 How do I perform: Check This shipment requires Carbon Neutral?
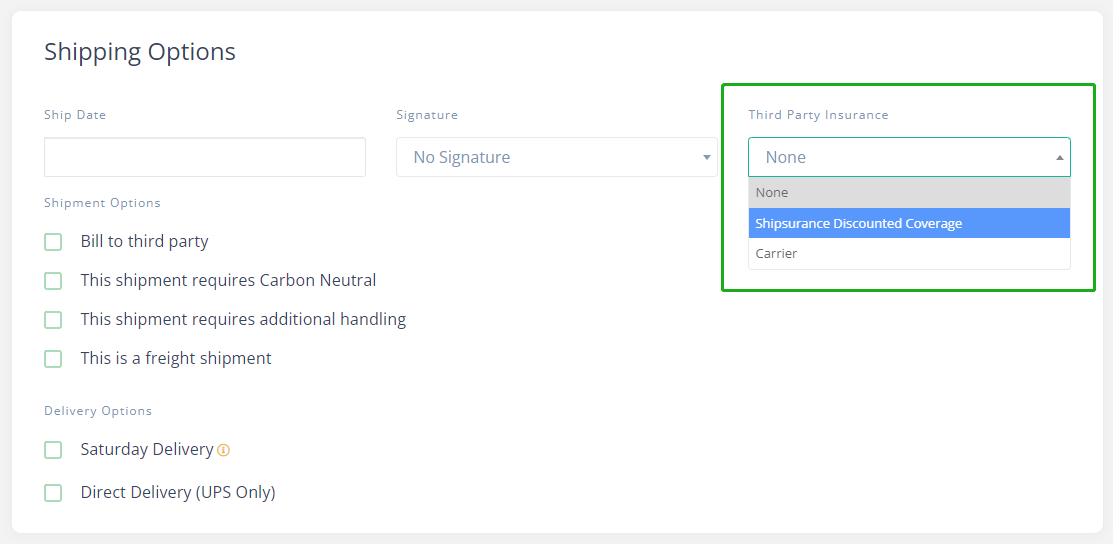(x=53, y=281)
